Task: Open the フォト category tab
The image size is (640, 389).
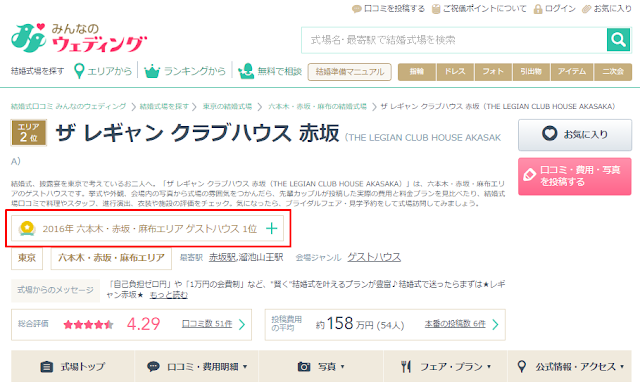Action: 493,72
